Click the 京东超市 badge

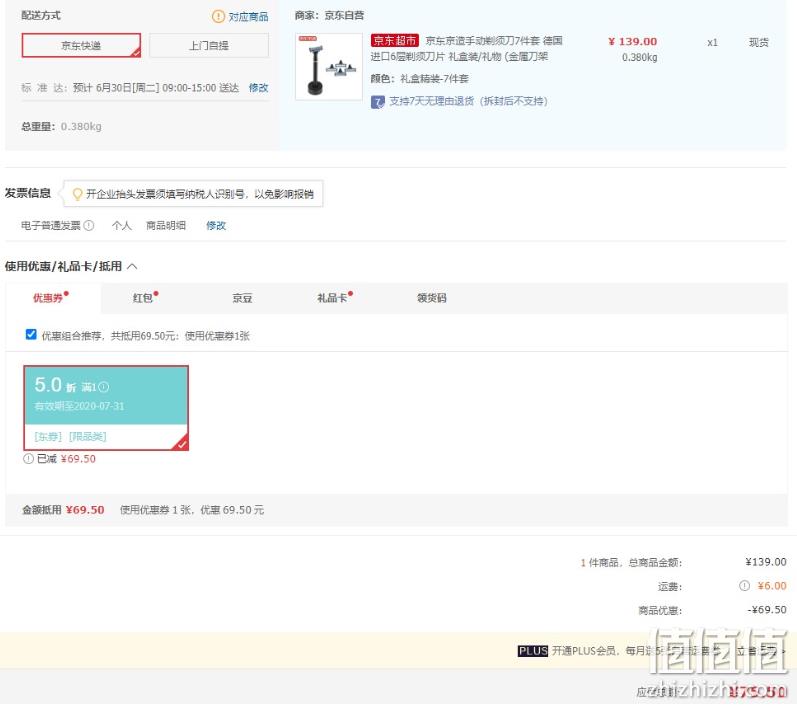[x=394, y=40]
